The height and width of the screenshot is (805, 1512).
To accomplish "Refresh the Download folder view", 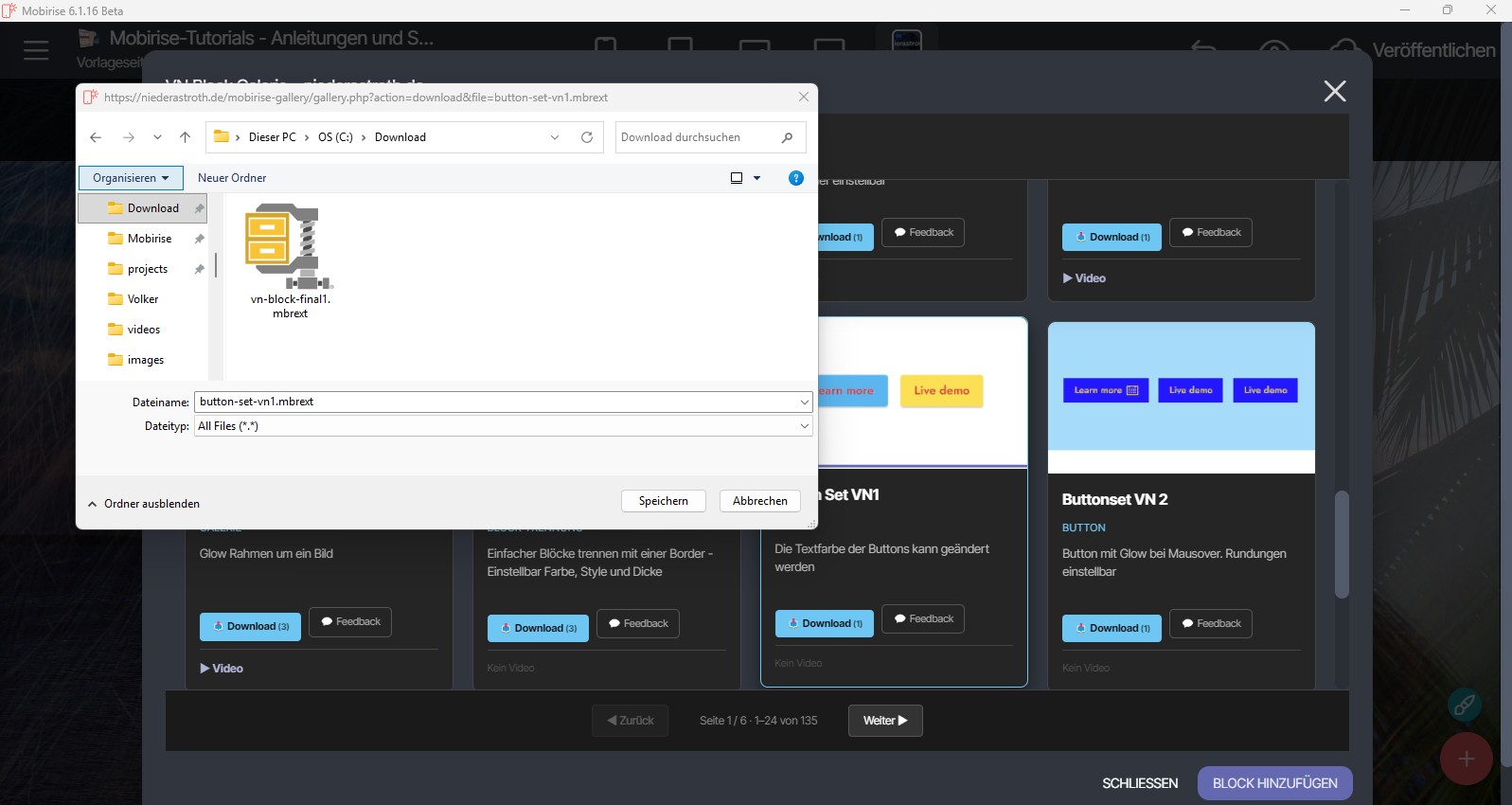I will coord(587,137).
